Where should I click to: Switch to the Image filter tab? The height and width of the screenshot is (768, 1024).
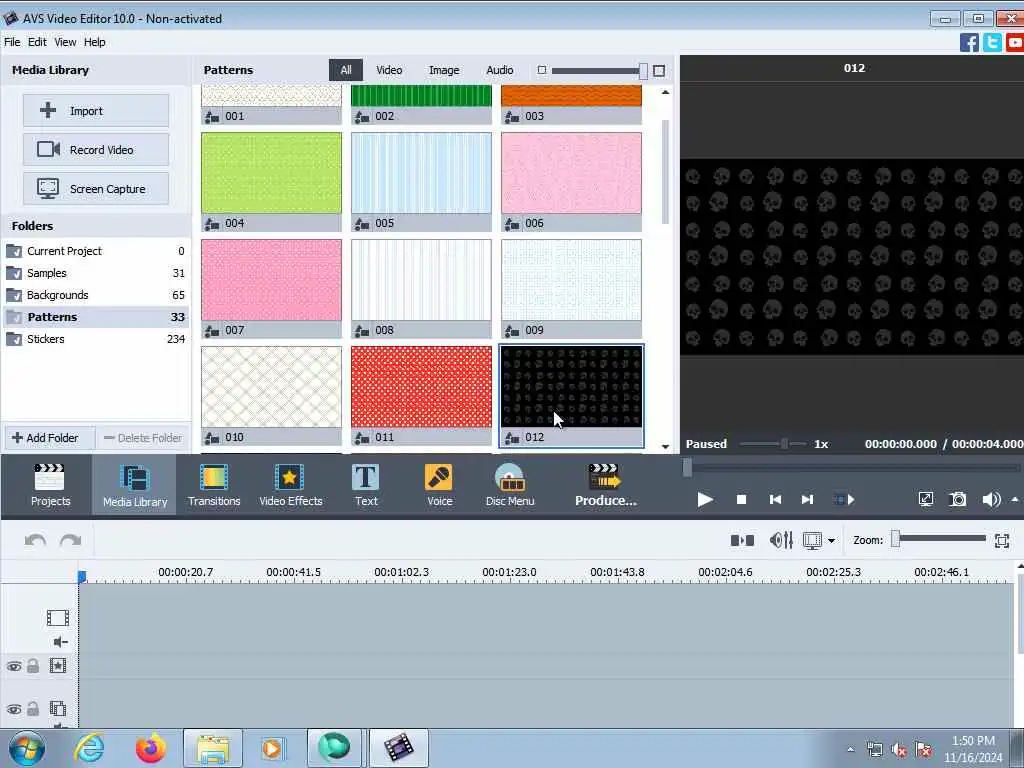444,70
